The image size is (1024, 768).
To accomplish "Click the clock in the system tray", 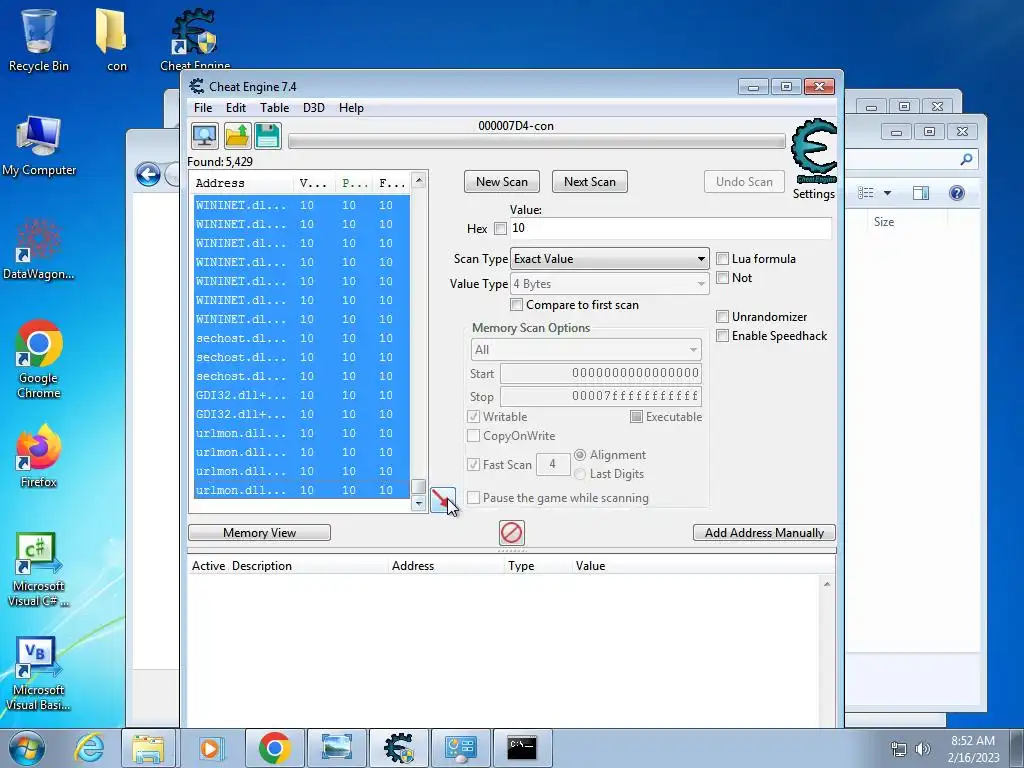I will pos(973,749).
